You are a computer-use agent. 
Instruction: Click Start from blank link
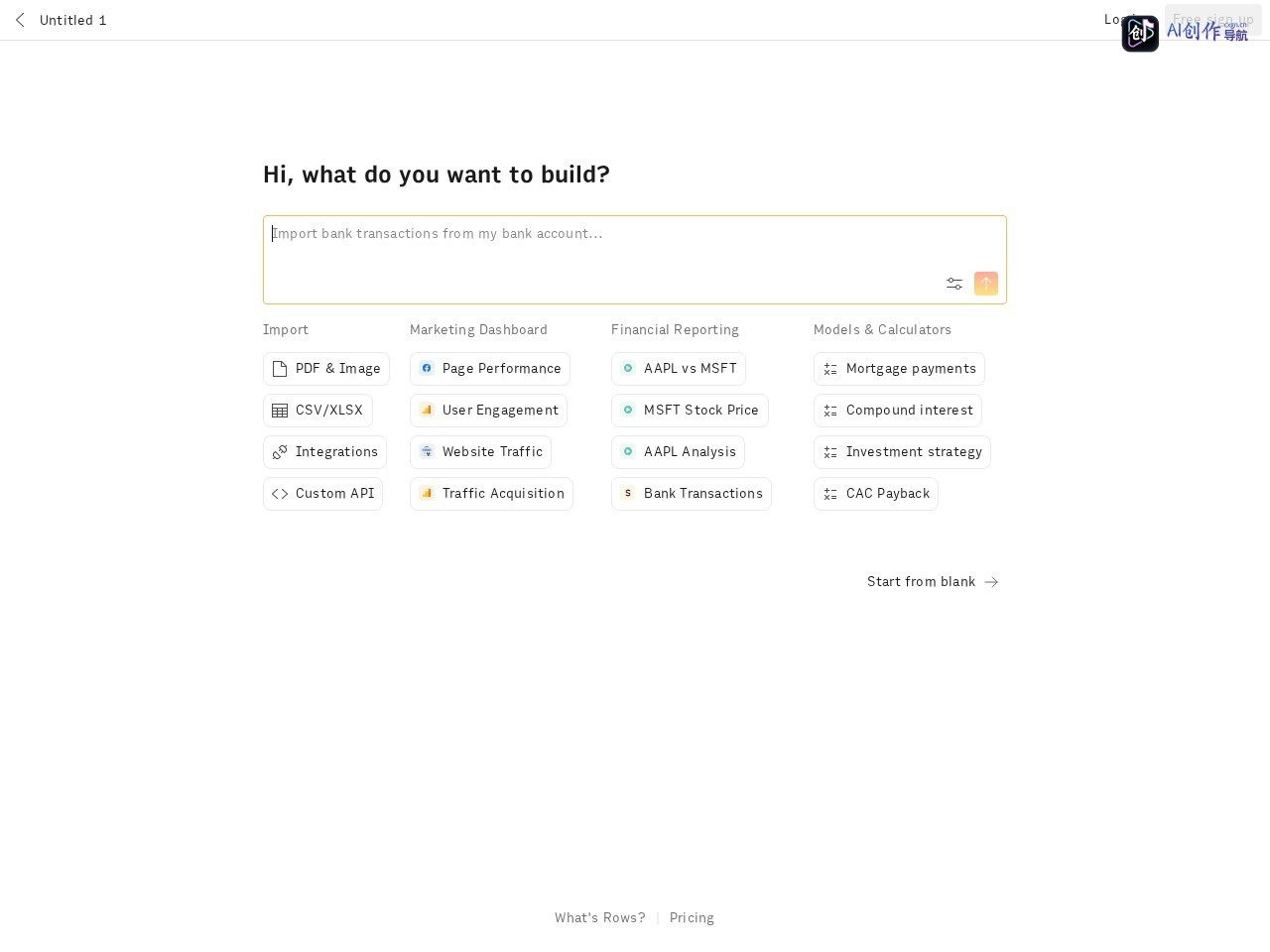933,582
